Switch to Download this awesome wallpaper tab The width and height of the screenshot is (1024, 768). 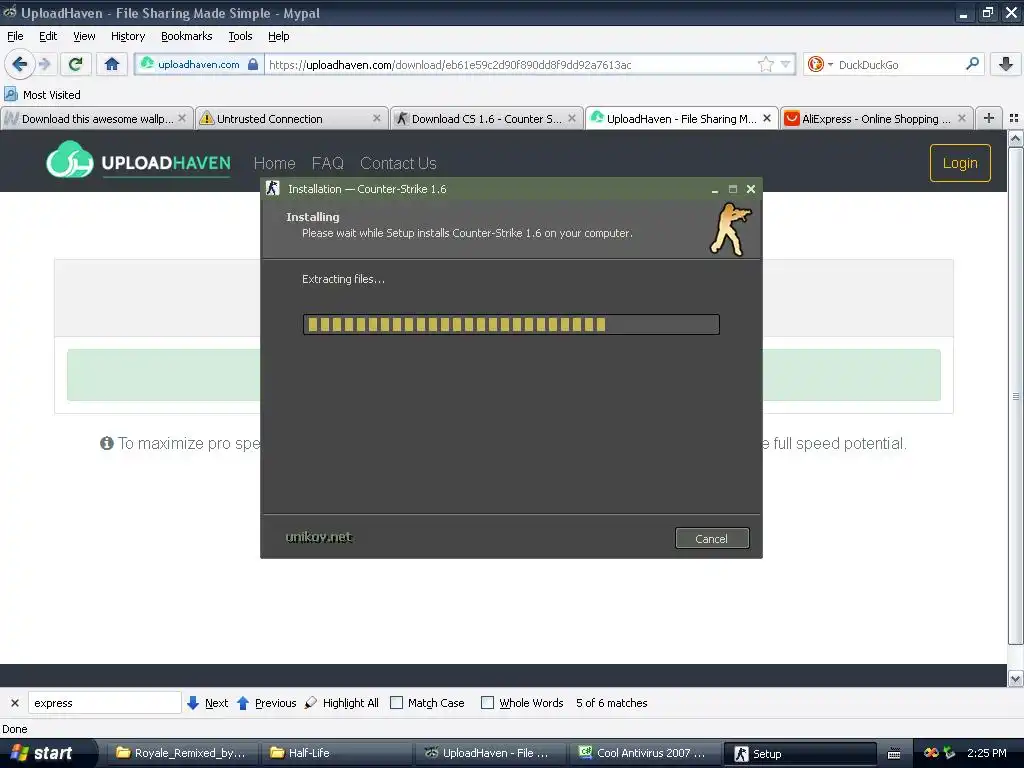95,118
